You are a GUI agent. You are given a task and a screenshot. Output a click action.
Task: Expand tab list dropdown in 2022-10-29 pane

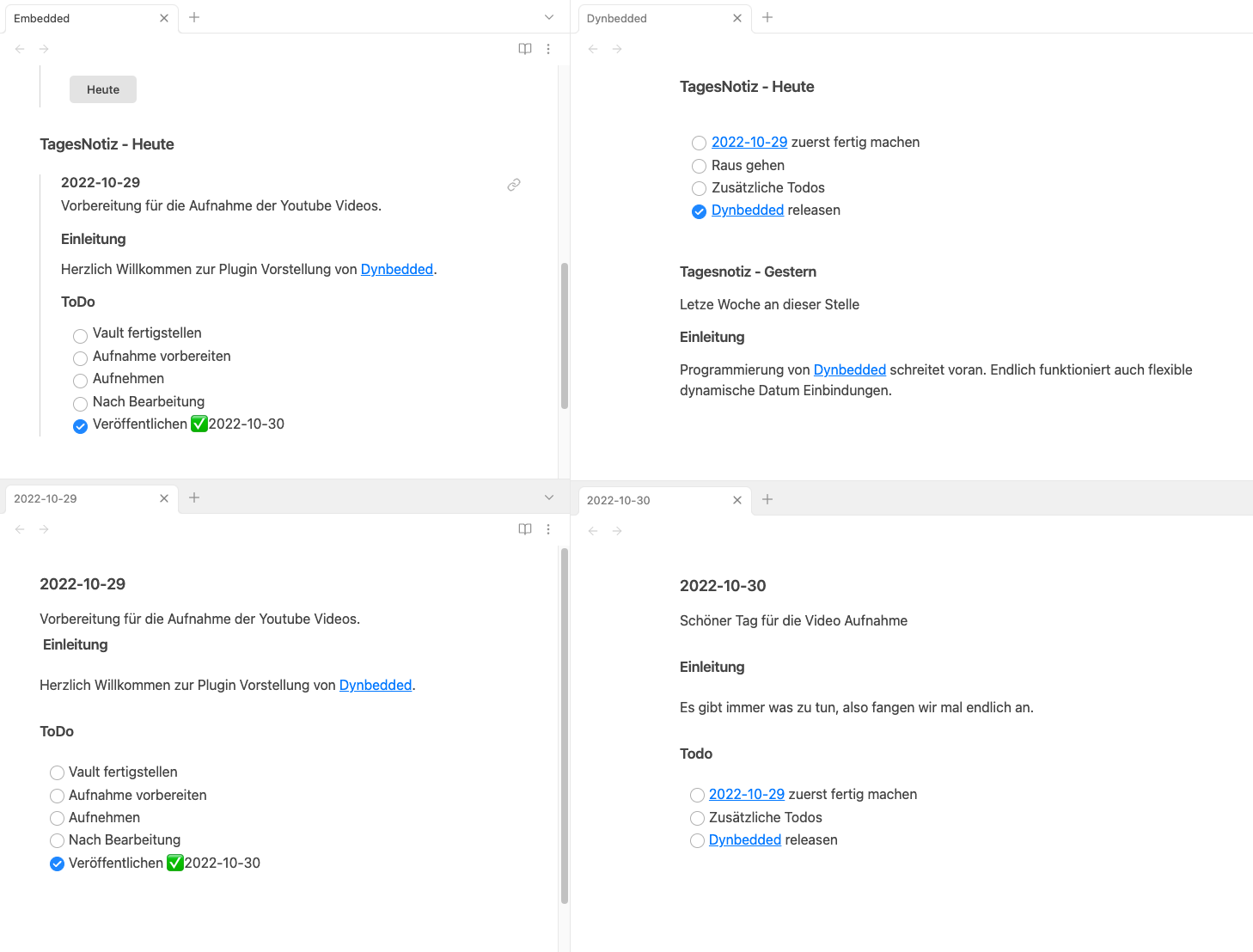pos(549,497)
